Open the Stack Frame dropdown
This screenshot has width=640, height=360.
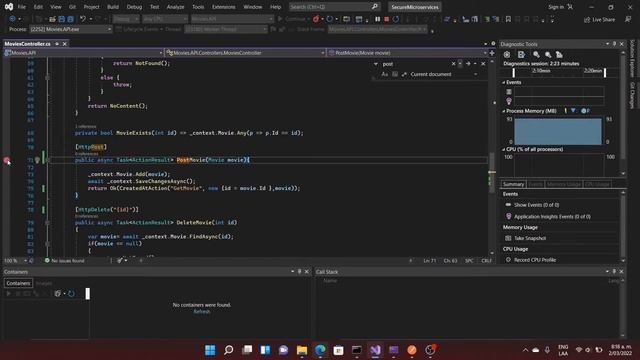[378, 29]
